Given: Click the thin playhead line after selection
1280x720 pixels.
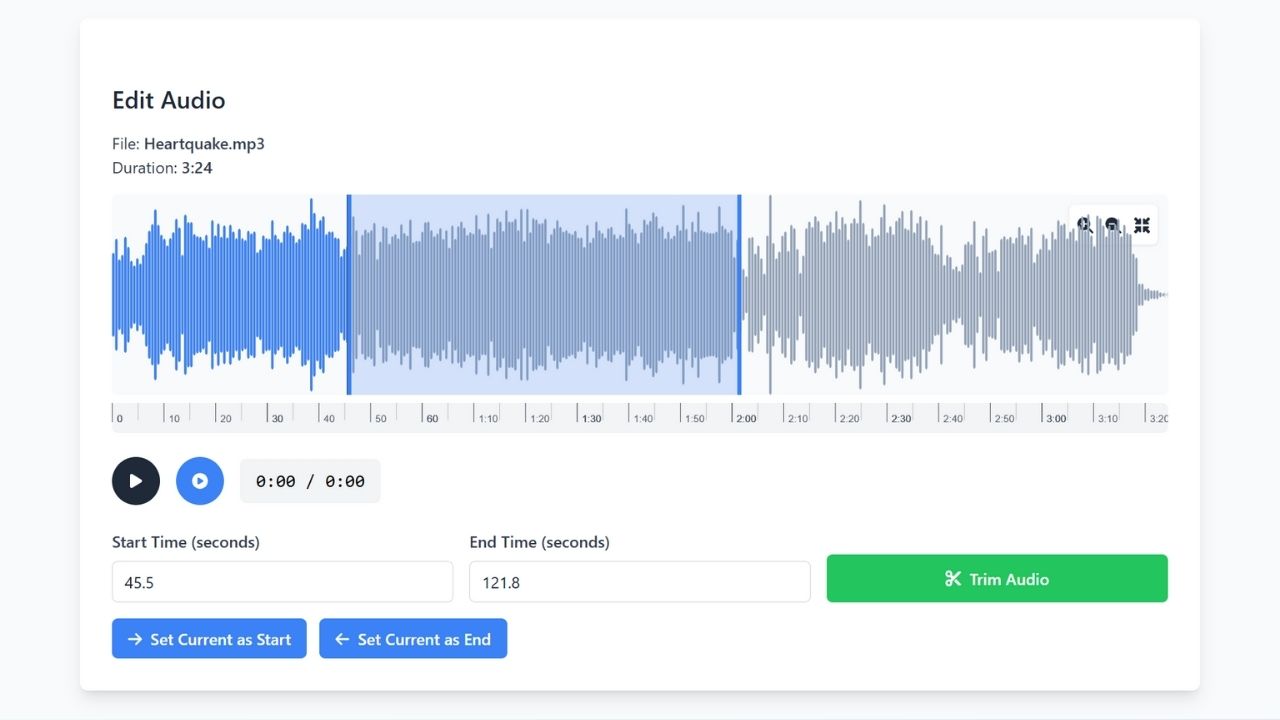Looking at the screenshot, I should point(770,295).
